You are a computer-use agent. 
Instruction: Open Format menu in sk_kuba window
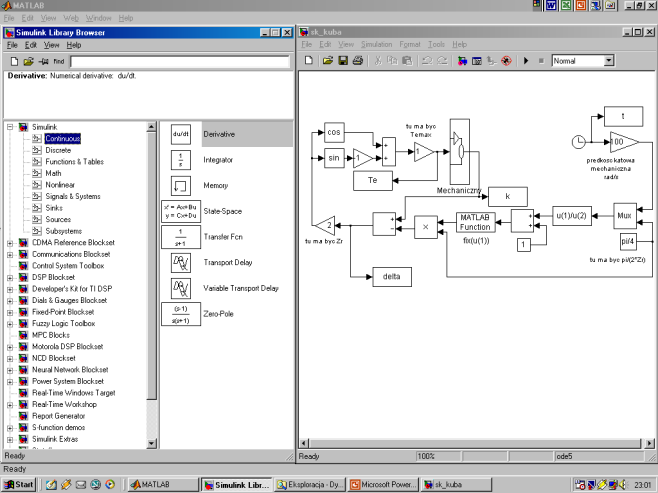click(410, 44)
